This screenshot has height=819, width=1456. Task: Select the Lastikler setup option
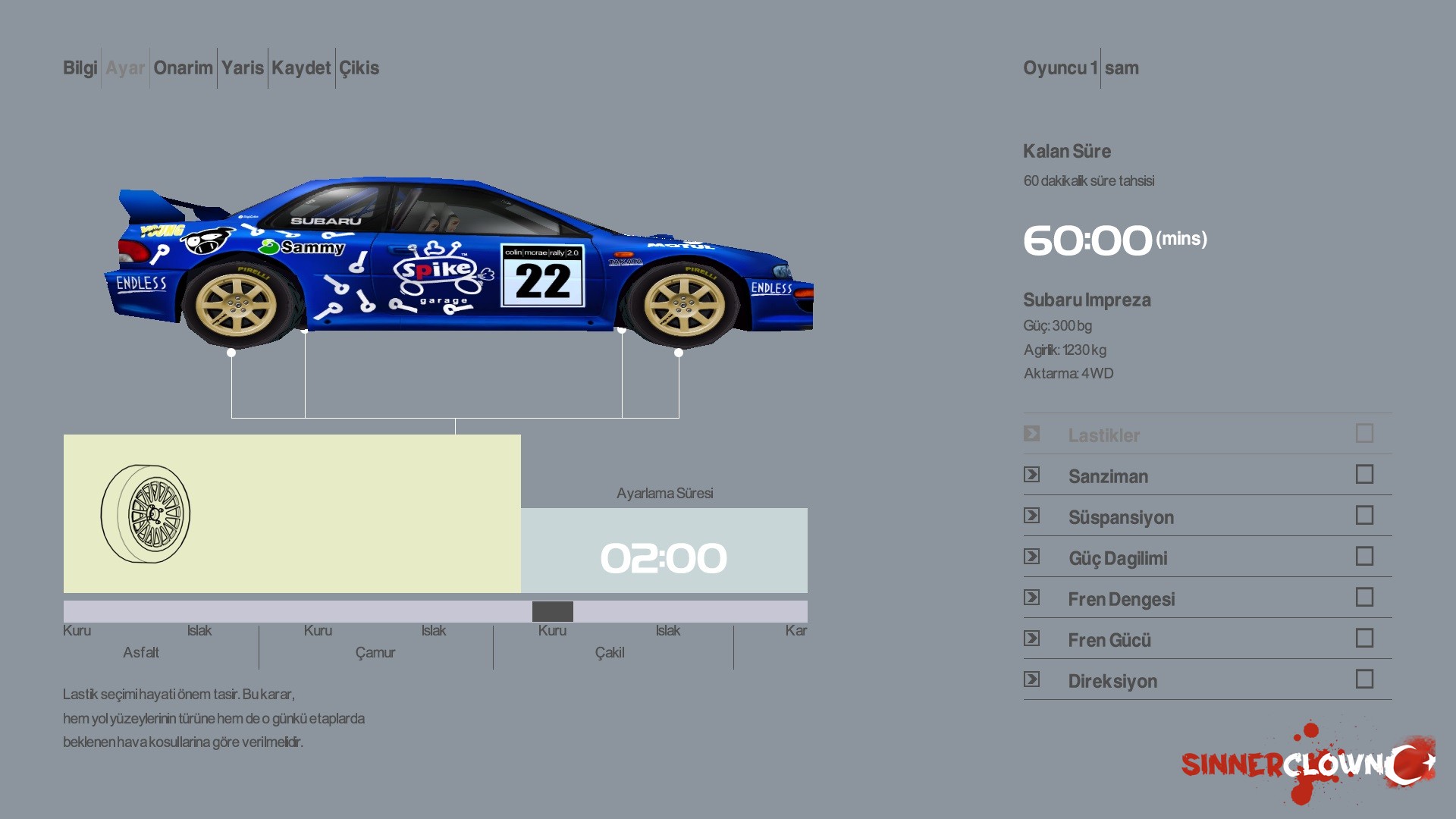click(x=1207, y=435)
